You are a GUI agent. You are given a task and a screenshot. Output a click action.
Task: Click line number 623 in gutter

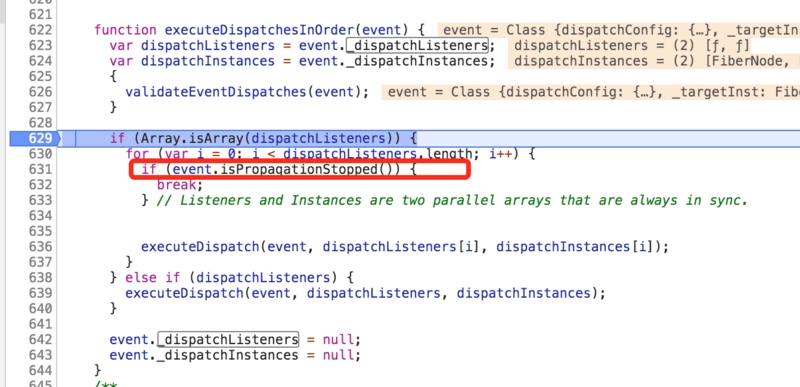pos(40,45)
